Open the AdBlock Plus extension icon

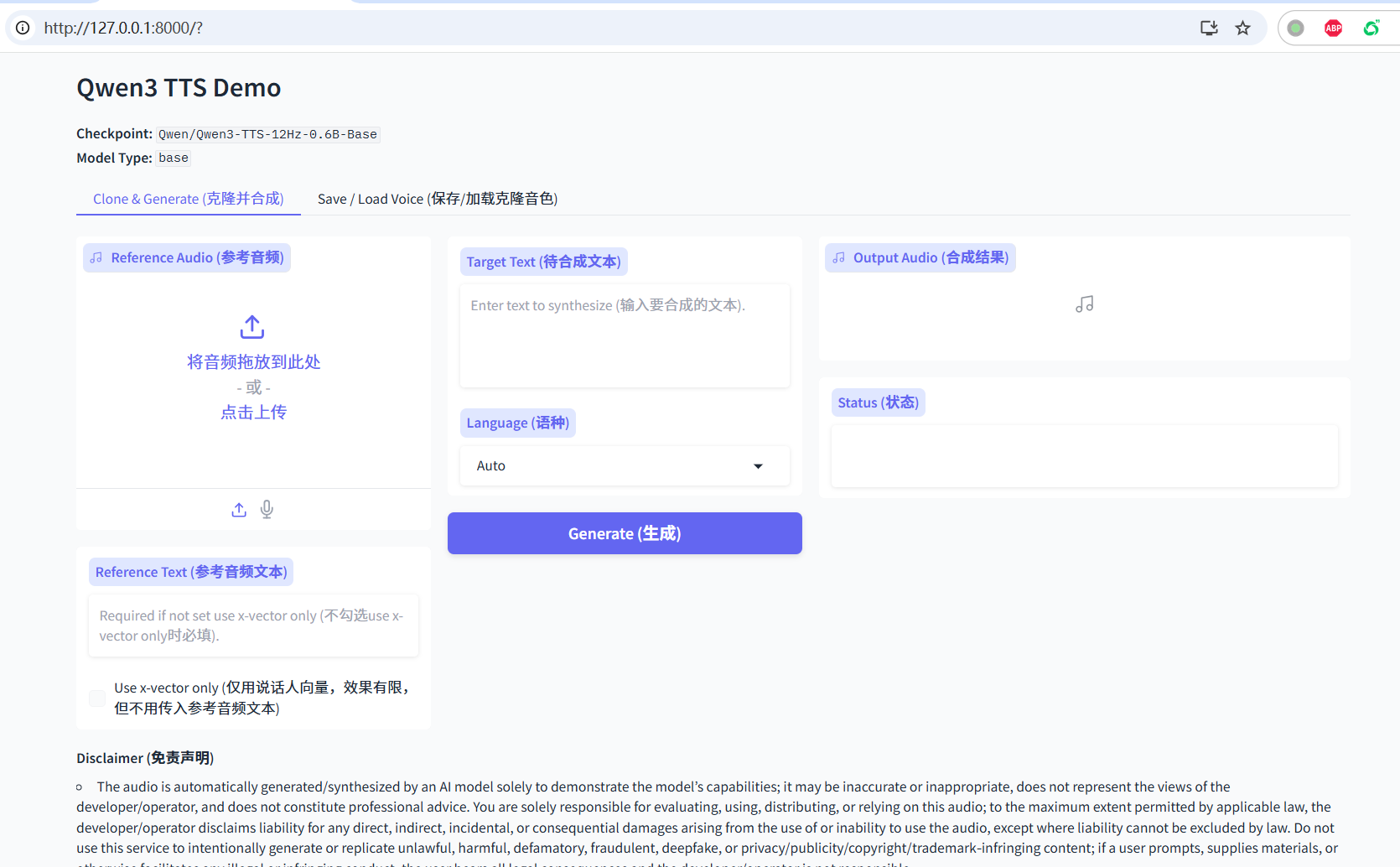click(x=1333, y=29)
